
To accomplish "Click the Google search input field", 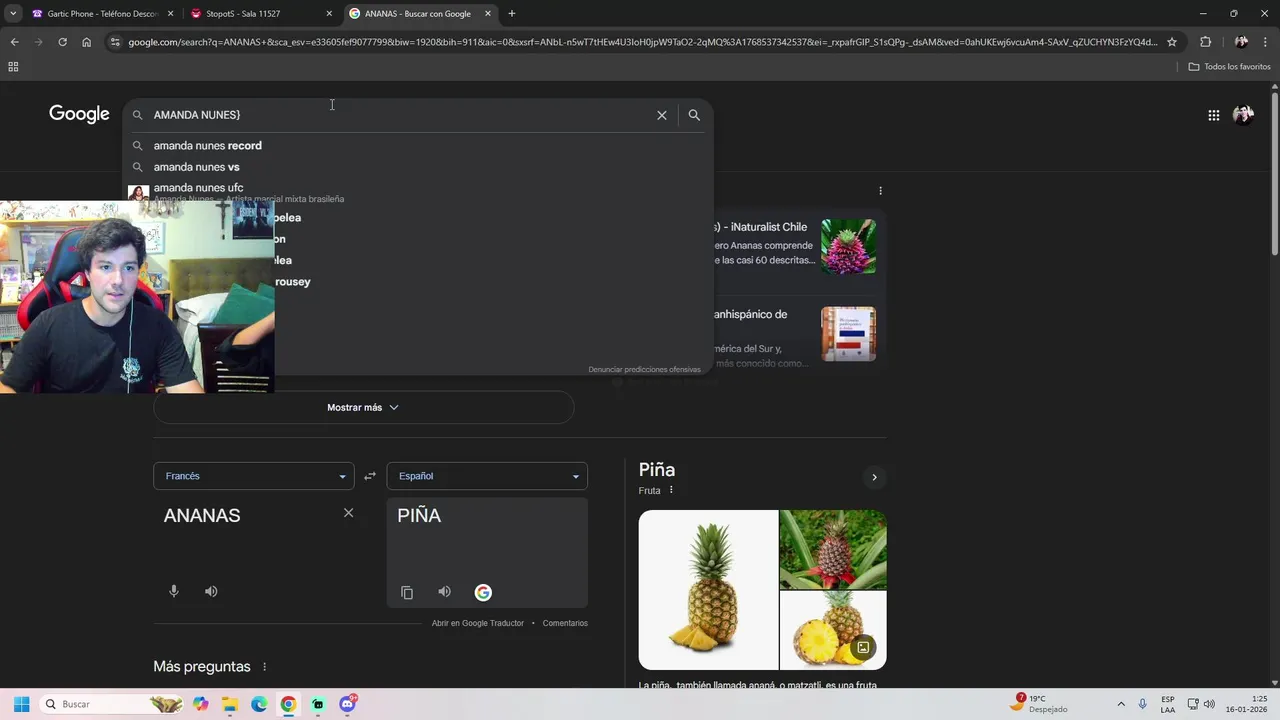I will click(400, 115).
